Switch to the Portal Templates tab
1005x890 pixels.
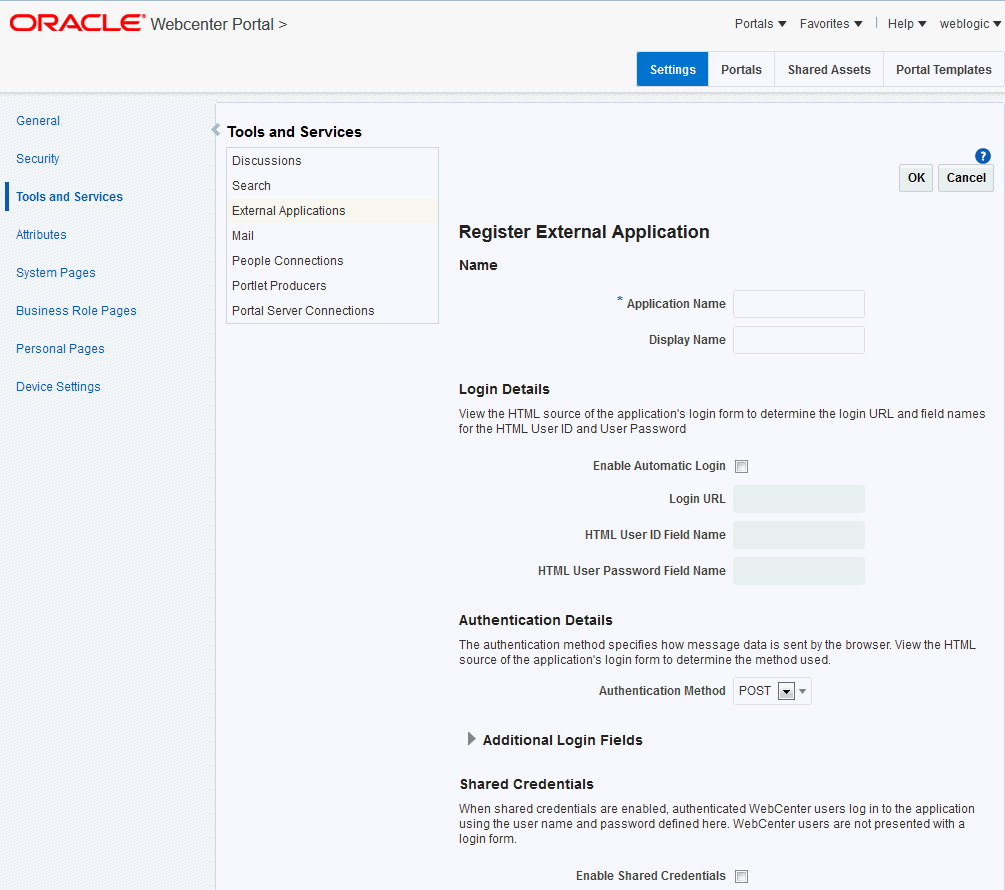[x=943, y=69]
